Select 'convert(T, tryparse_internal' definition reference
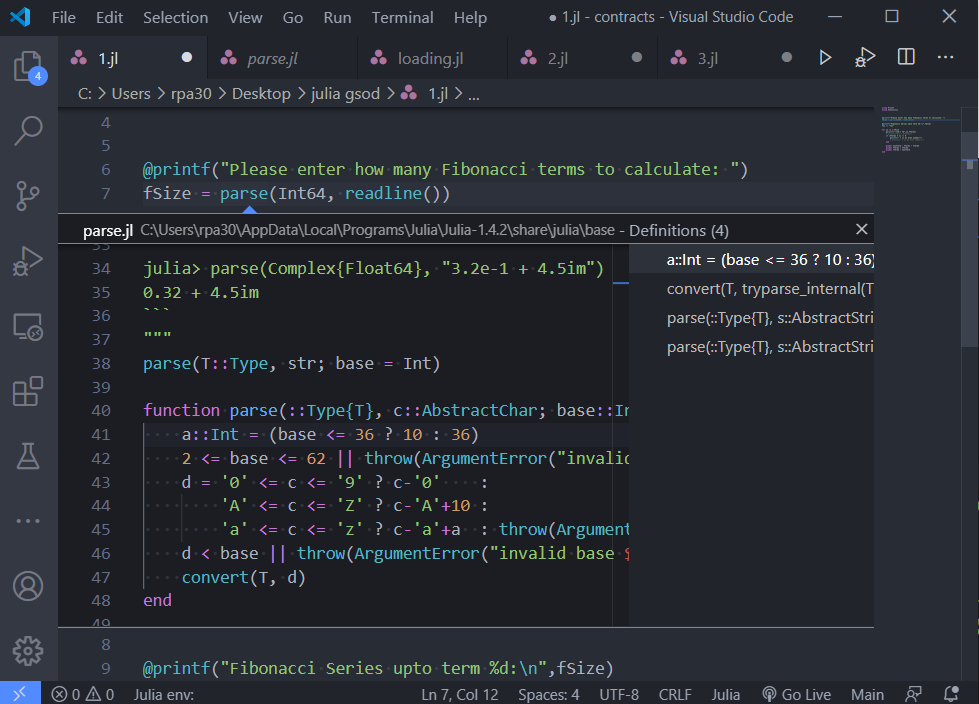The image size is (979, 704). click(751, 288)
